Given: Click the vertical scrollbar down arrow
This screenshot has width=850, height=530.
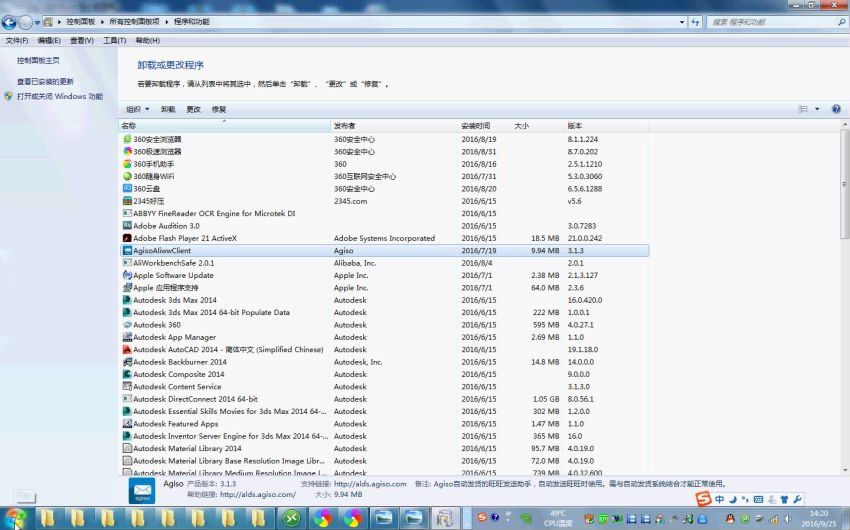Looking at the screenshot, I should [x=845, y=470].
